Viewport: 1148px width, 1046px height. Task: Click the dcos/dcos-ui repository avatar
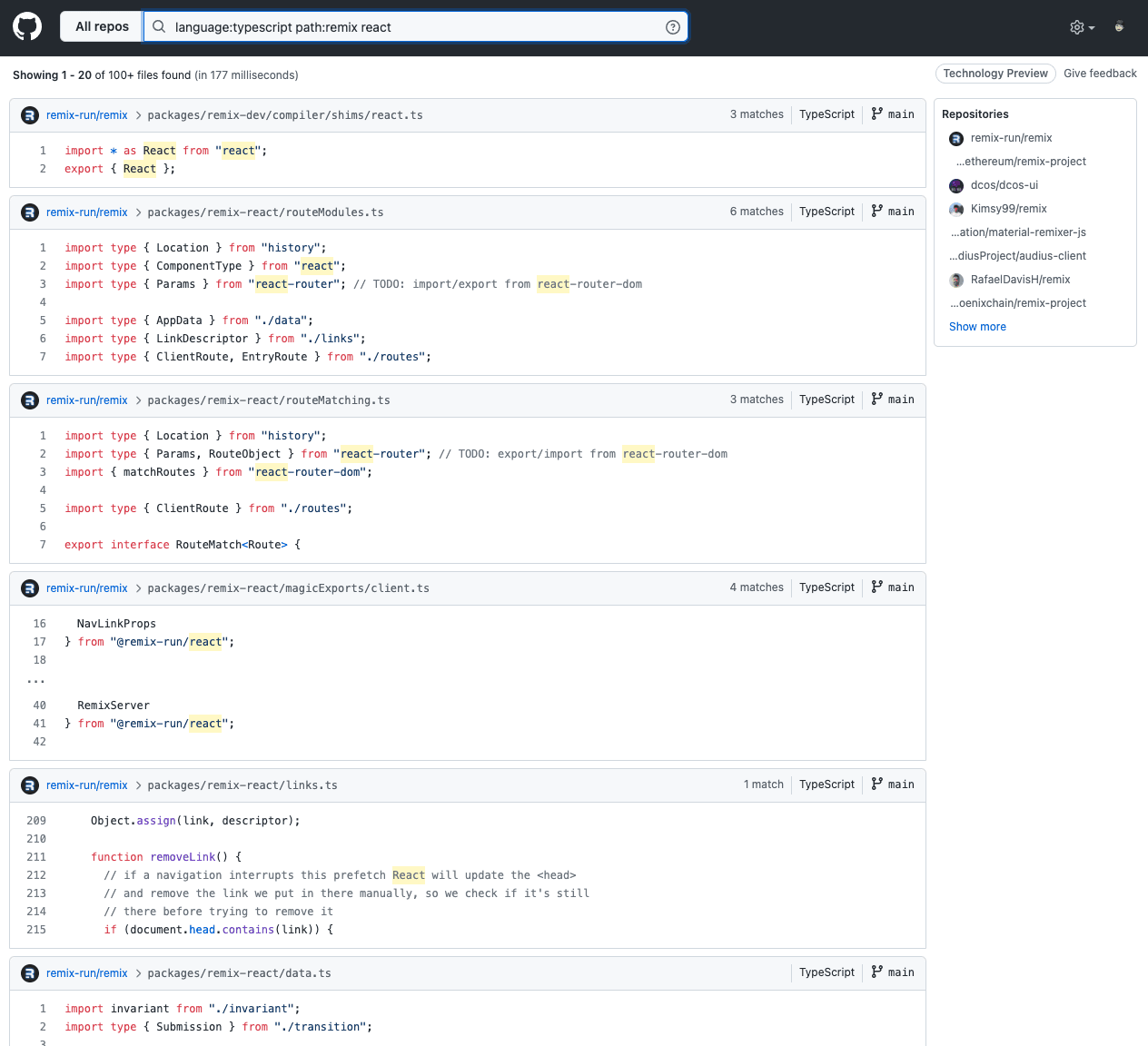pyautogui.click(x=956, y=185)
